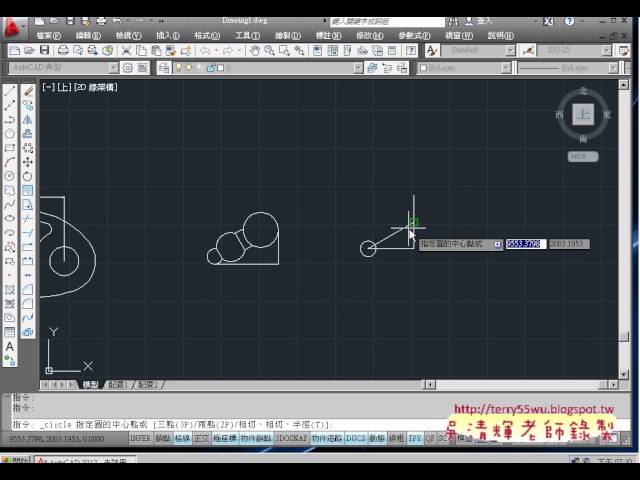Image resolution: width=640 pixels, height=480 pixels.
Task: Open the application menu red A button
Action: click(13, 29)
